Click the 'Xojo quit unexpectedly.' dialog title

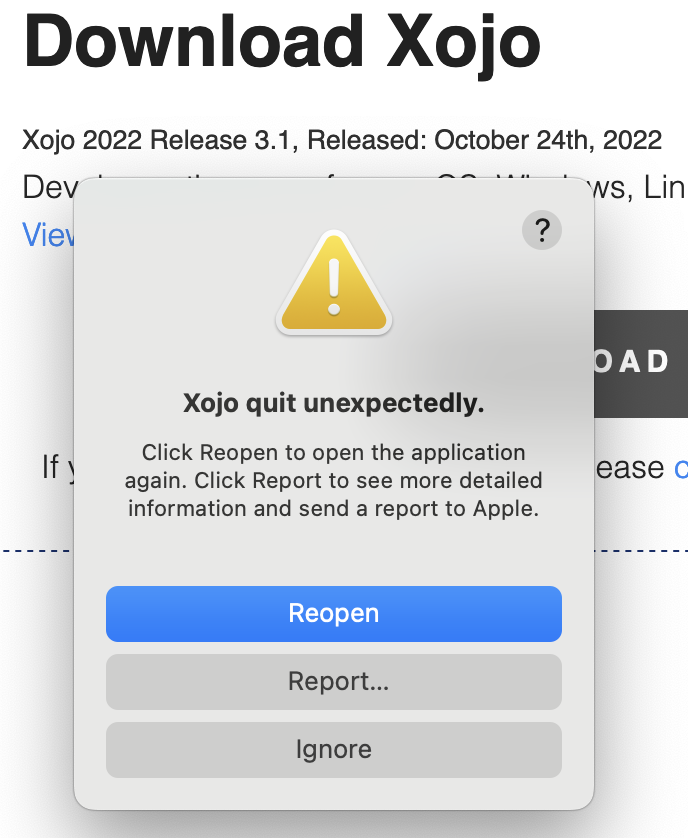334,404
